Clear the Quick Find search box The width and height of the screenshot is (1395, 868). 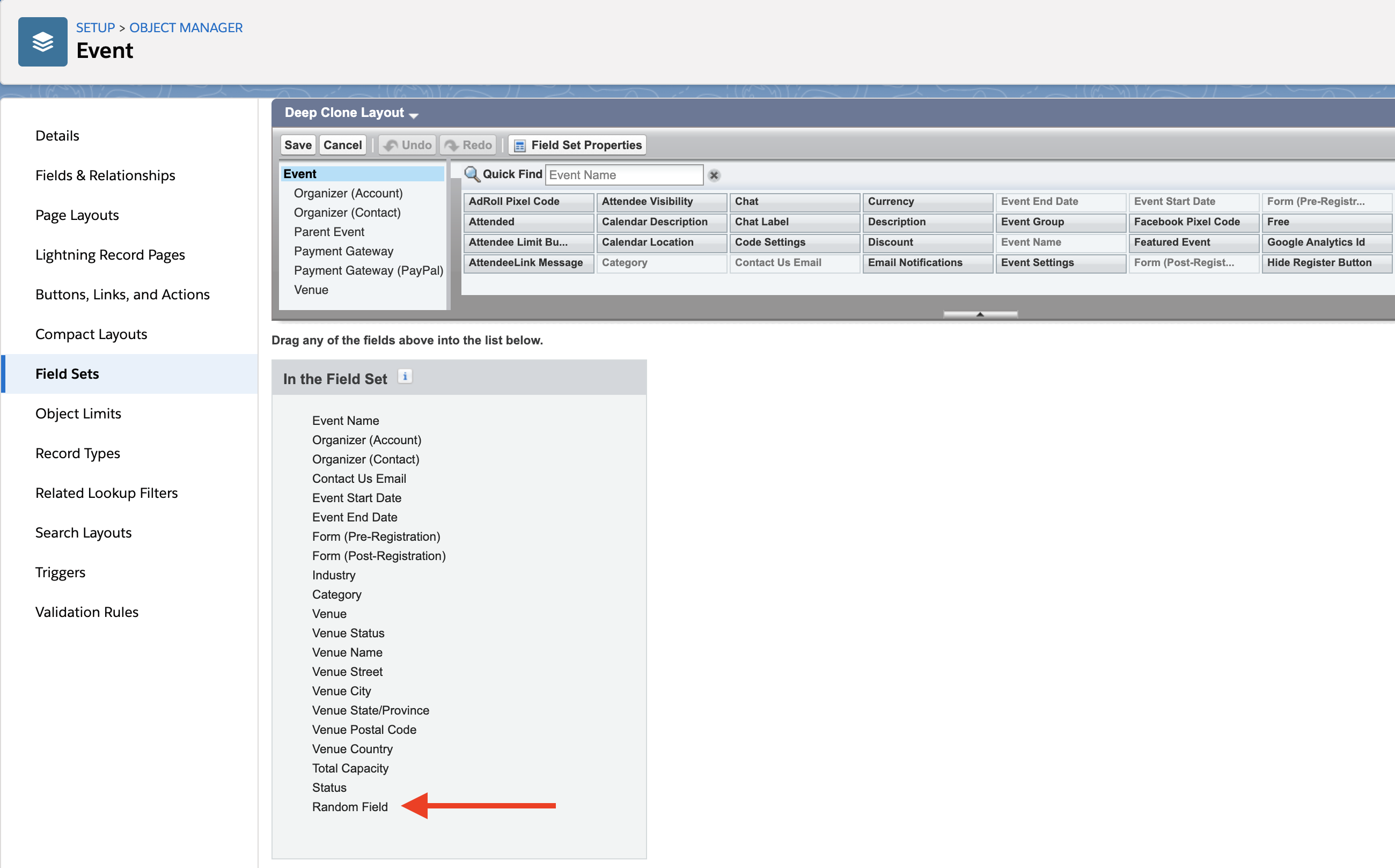click(714, 175)
